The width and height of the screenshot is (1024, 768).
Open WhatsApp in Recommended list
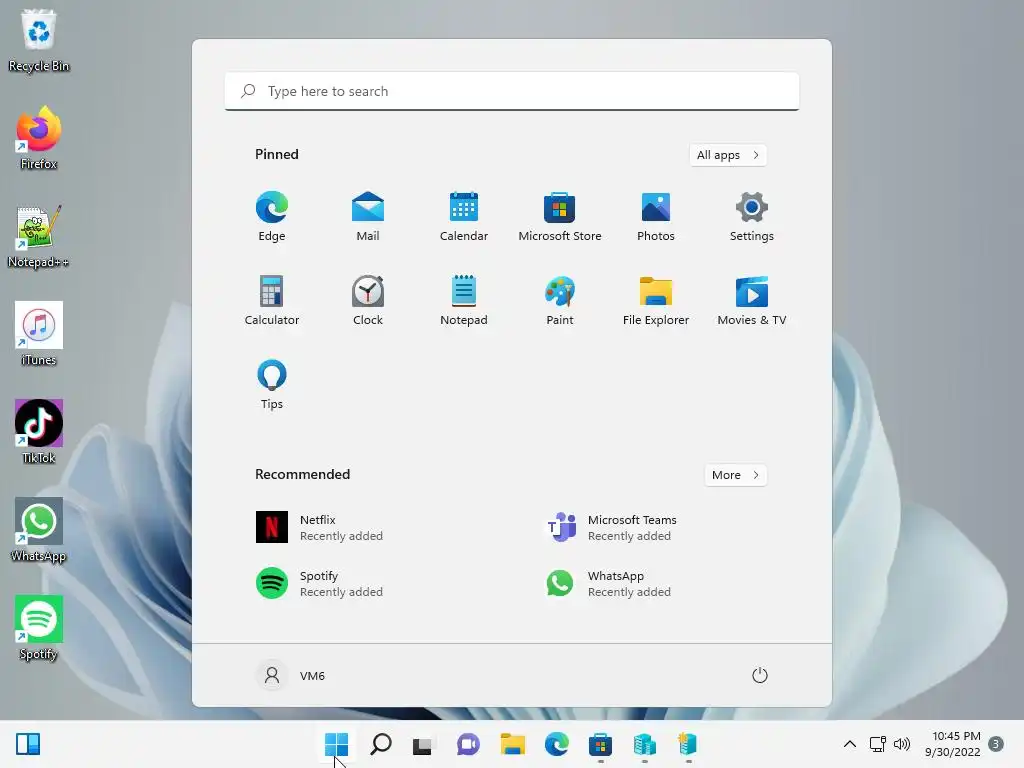pyautogui.click(x=611, y=583)
